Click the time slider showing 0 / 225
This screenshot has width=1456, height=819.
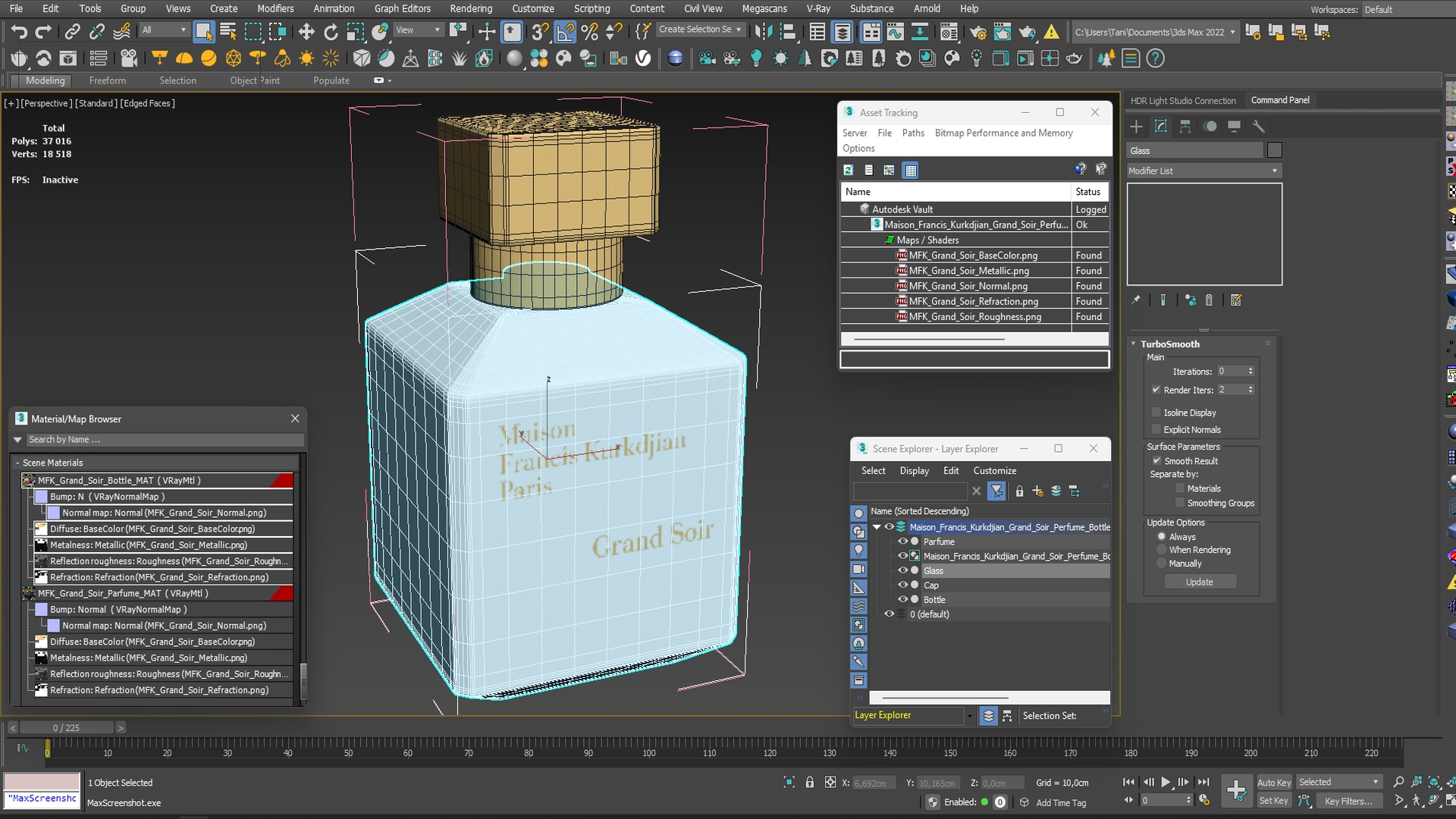[66, 728]
